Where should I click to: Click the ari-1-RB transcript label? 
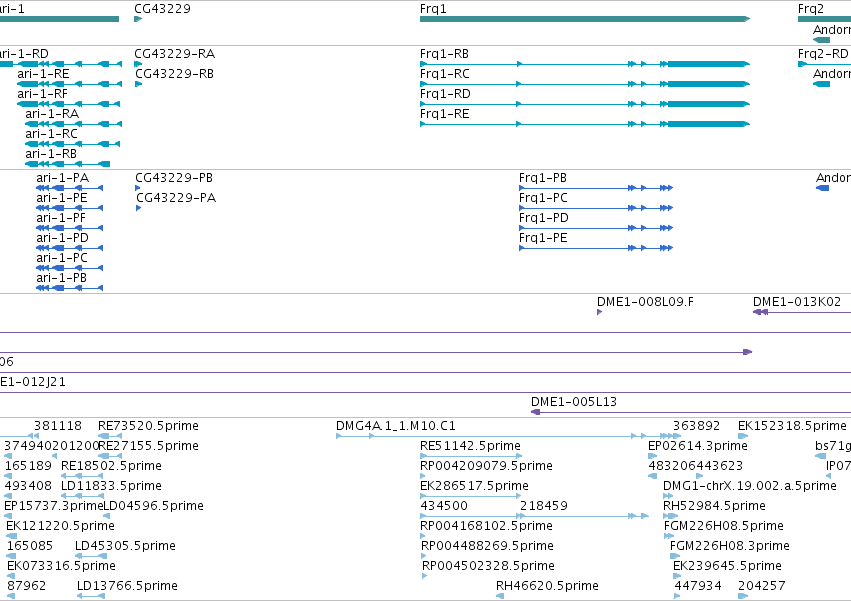point(51,154)
